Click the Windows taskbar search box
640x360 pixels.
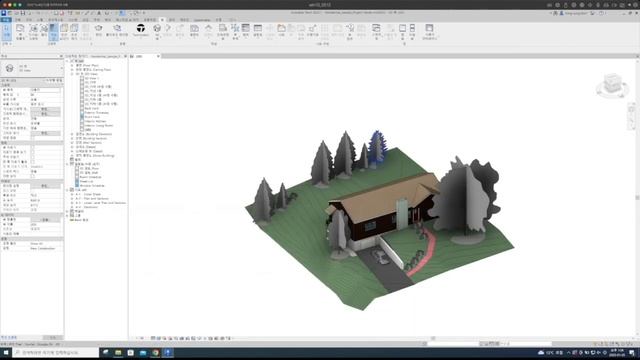pos(56,352)
